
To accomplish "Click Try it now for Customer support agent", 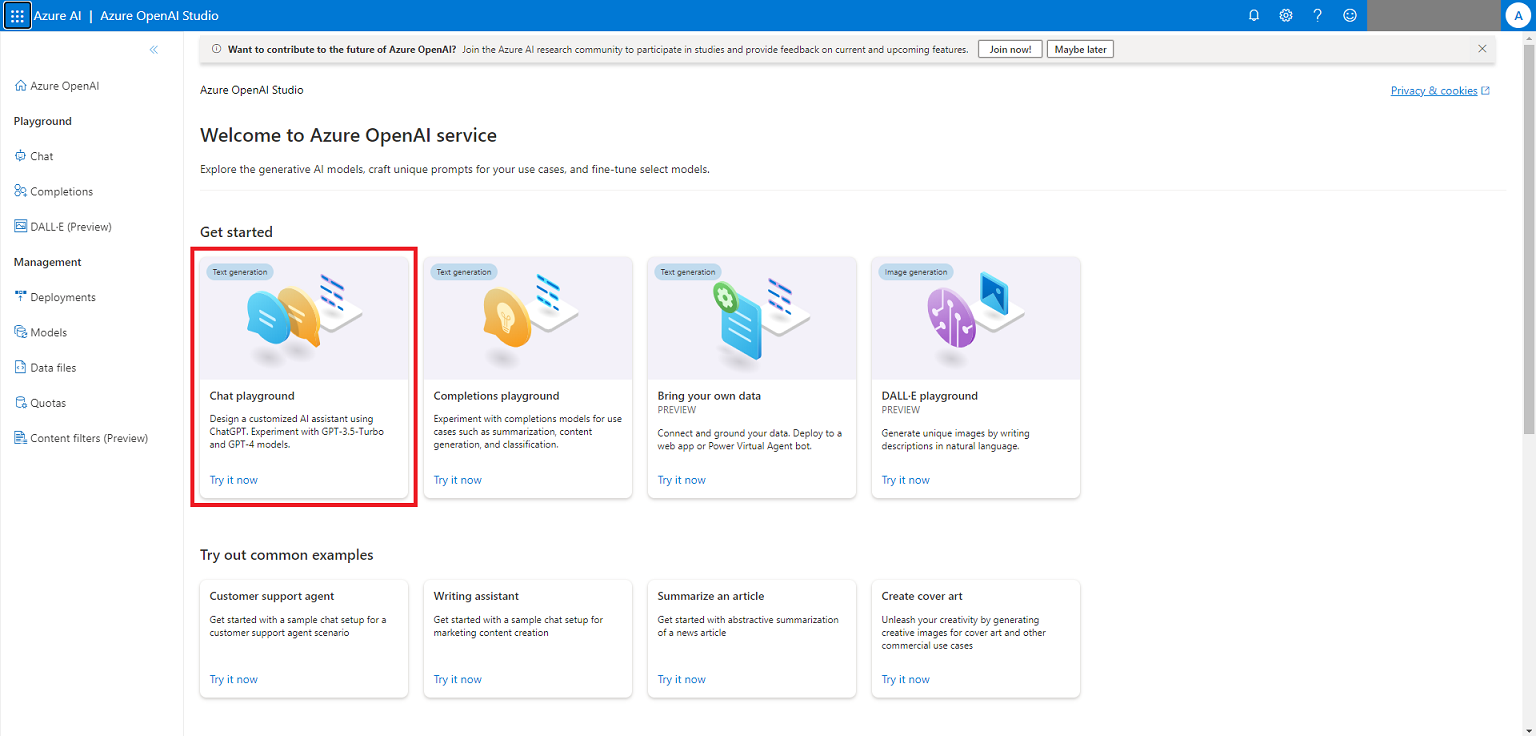I will (234, 680).
